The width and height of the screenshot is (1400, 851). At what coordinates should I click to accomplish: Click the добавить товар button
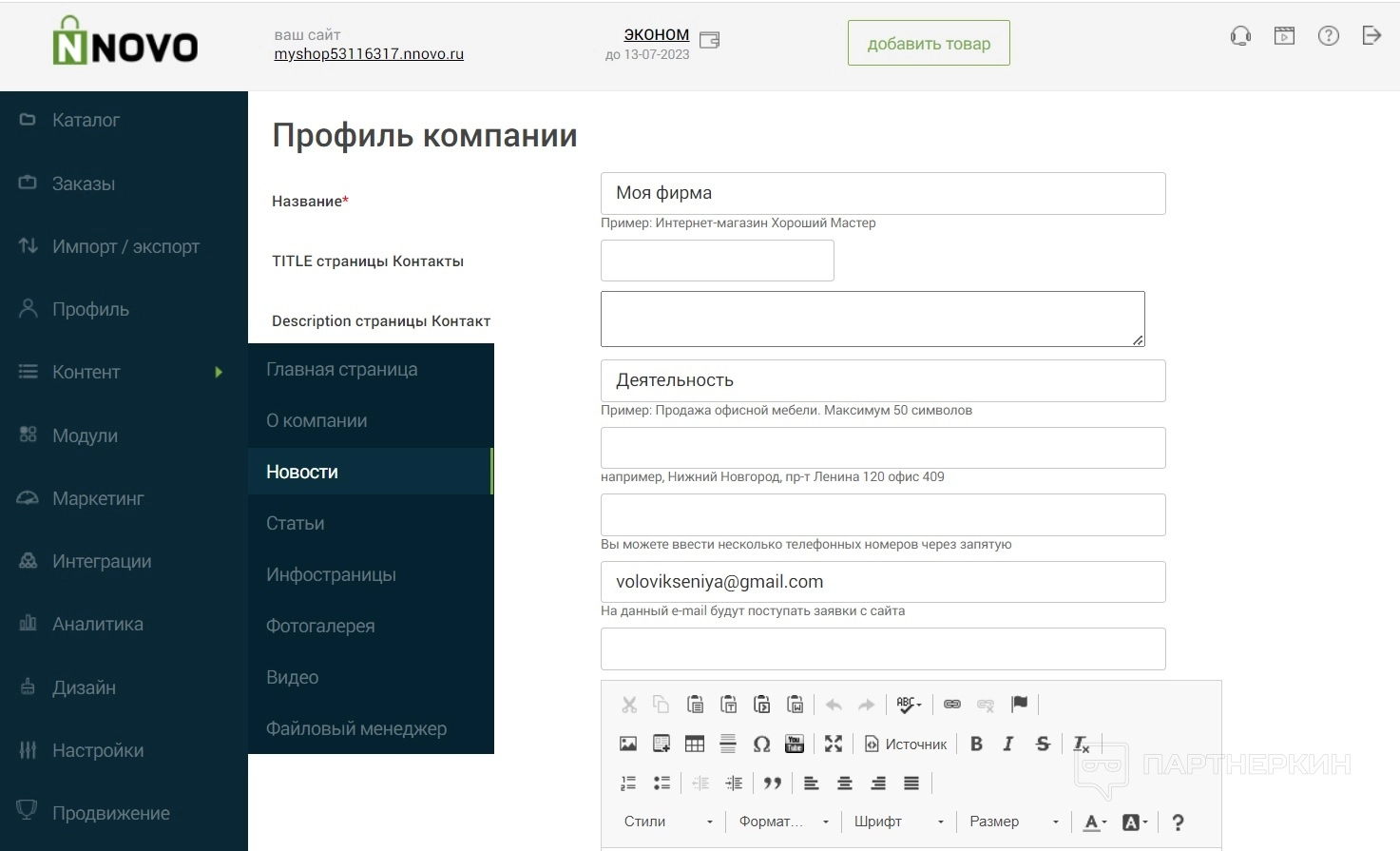929,44
